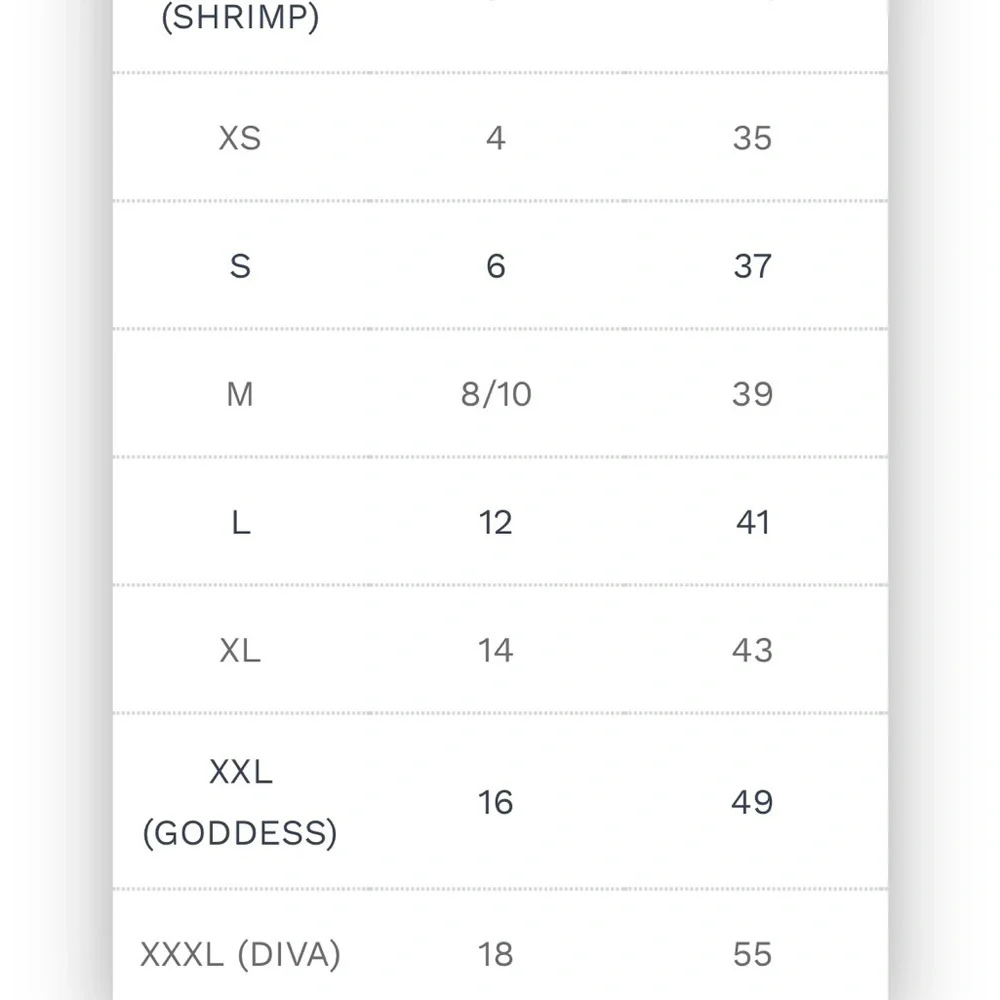This screenshot has height=1000, width=1000.
Task: Select the XL size label
Action: coord(240,650)
